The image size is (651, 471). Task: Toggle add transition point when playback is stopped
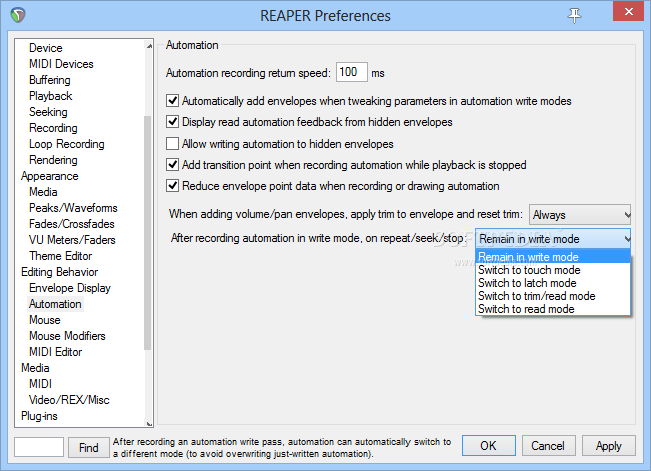[172, 165]
